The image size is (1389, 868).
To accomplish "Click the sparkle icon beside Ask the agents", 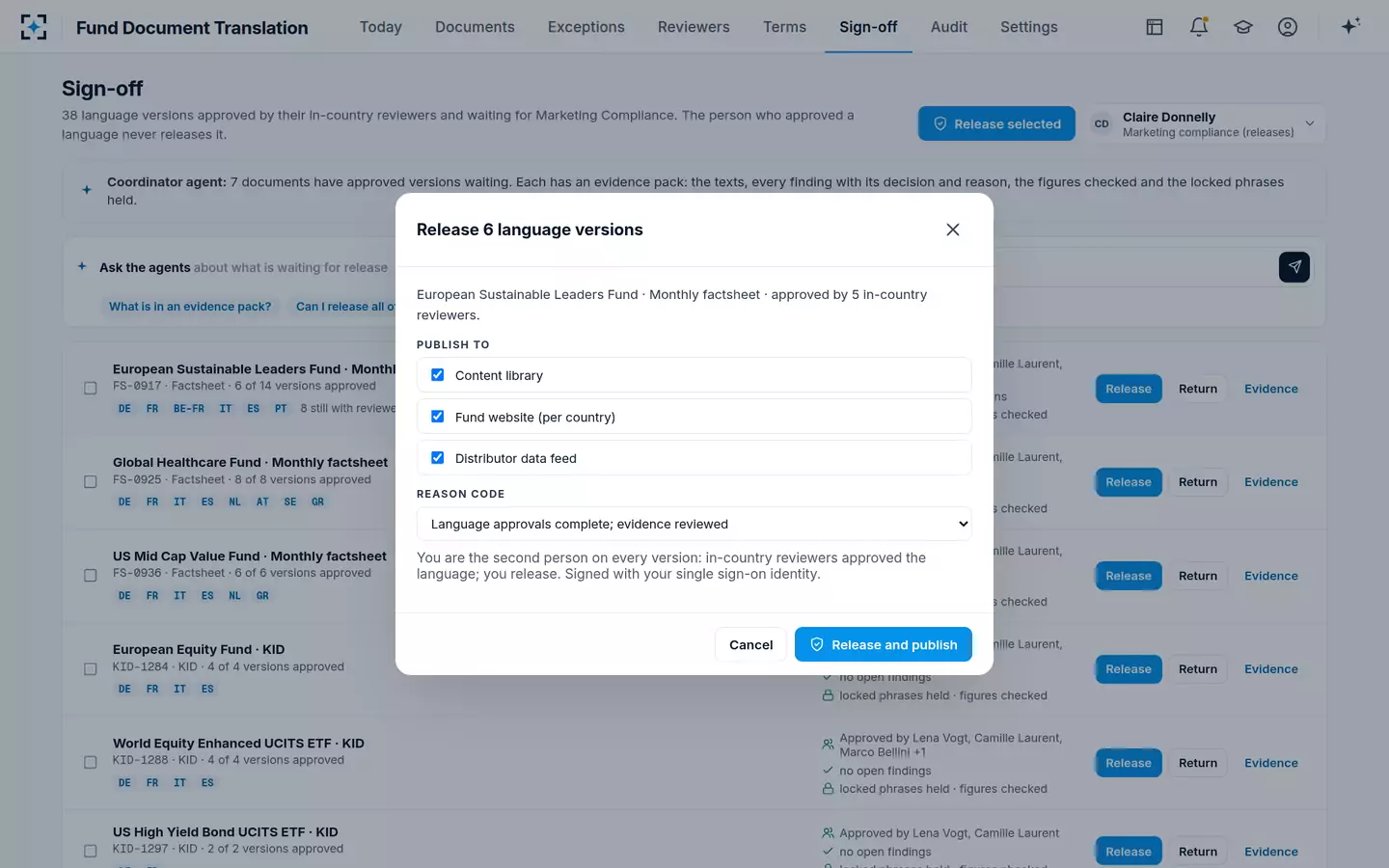I will [82, 266].
